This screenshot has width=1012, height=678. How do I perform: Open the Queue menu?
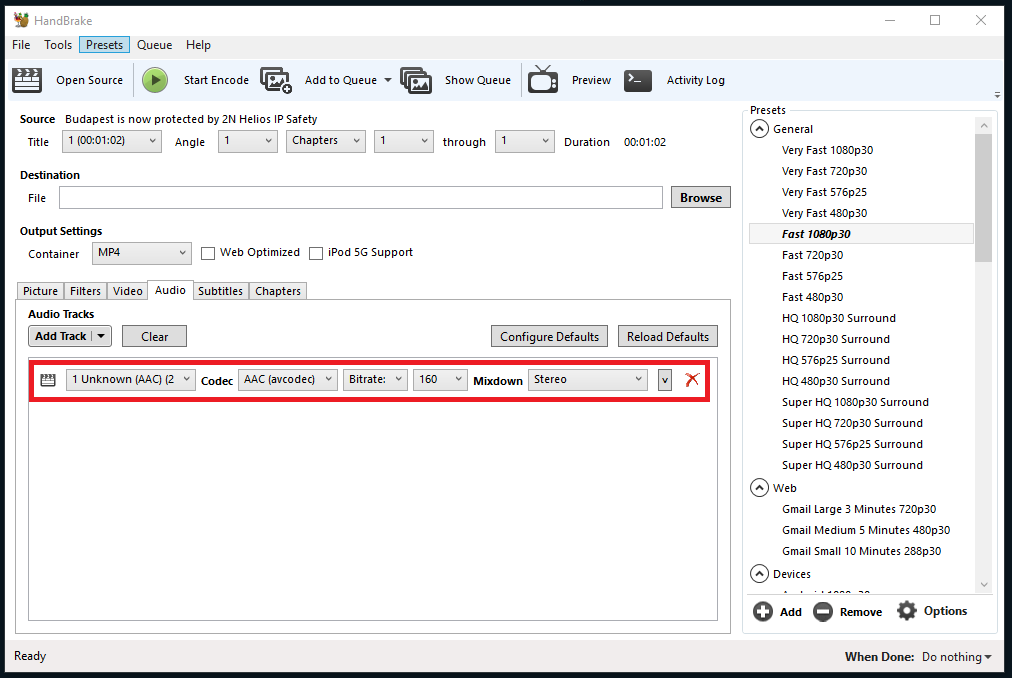[x=154, y=45]
